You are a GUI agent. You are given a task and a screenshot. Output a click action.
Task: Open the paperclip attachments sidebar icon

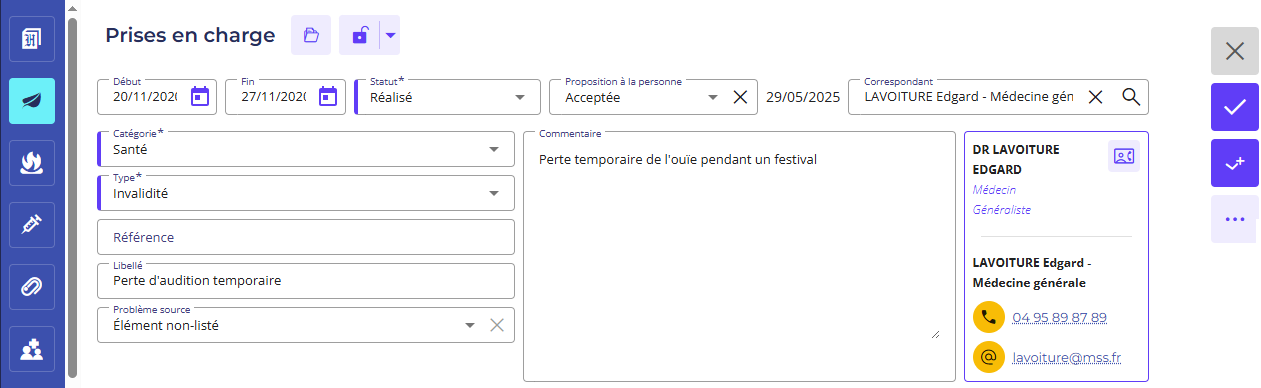pos(32,287)
